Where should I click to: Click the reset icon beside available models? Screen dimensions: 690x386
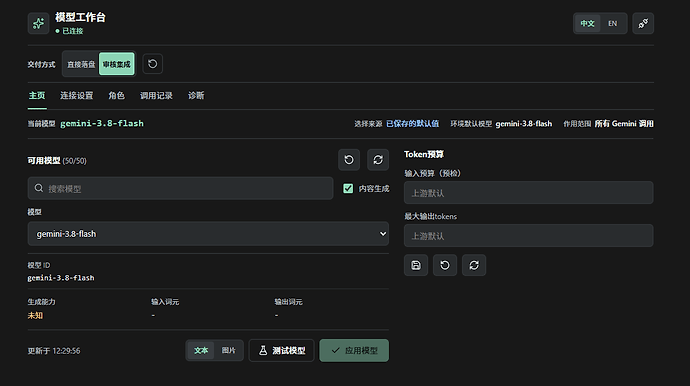coord(349,160)
